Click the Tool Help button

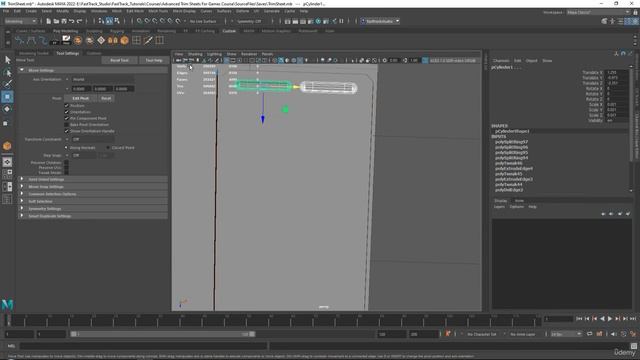pos(154,60)
